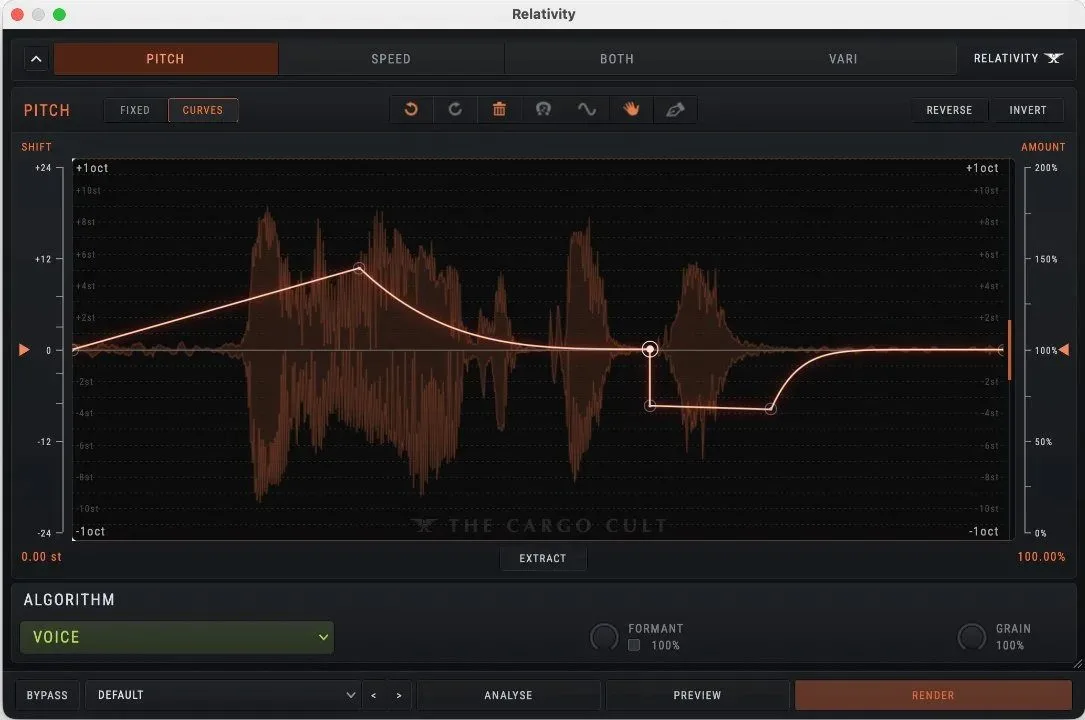
Task: Click the orange Amount slider handle
Action: tap(1010, 350)
